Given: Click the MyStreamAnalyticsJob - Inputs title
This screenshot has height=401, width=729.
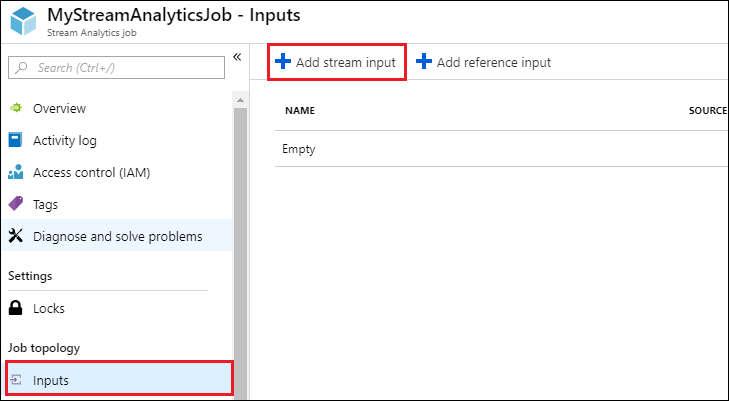Looking at the screenshot, I should point(173,15).
